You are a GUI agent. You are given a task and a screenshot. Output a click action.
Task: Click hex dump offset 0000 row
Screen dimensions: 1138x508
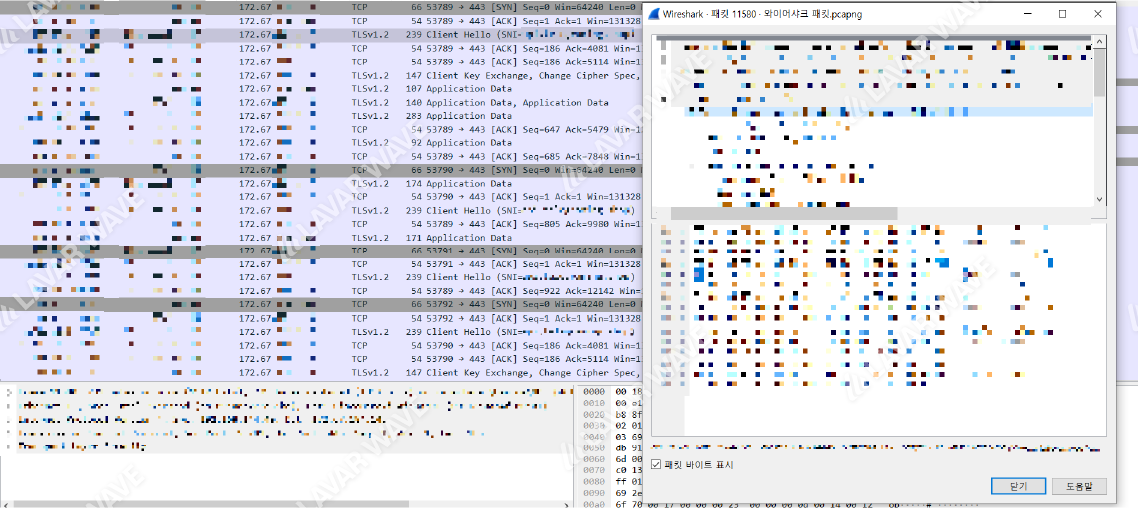(x=594, y=392)
